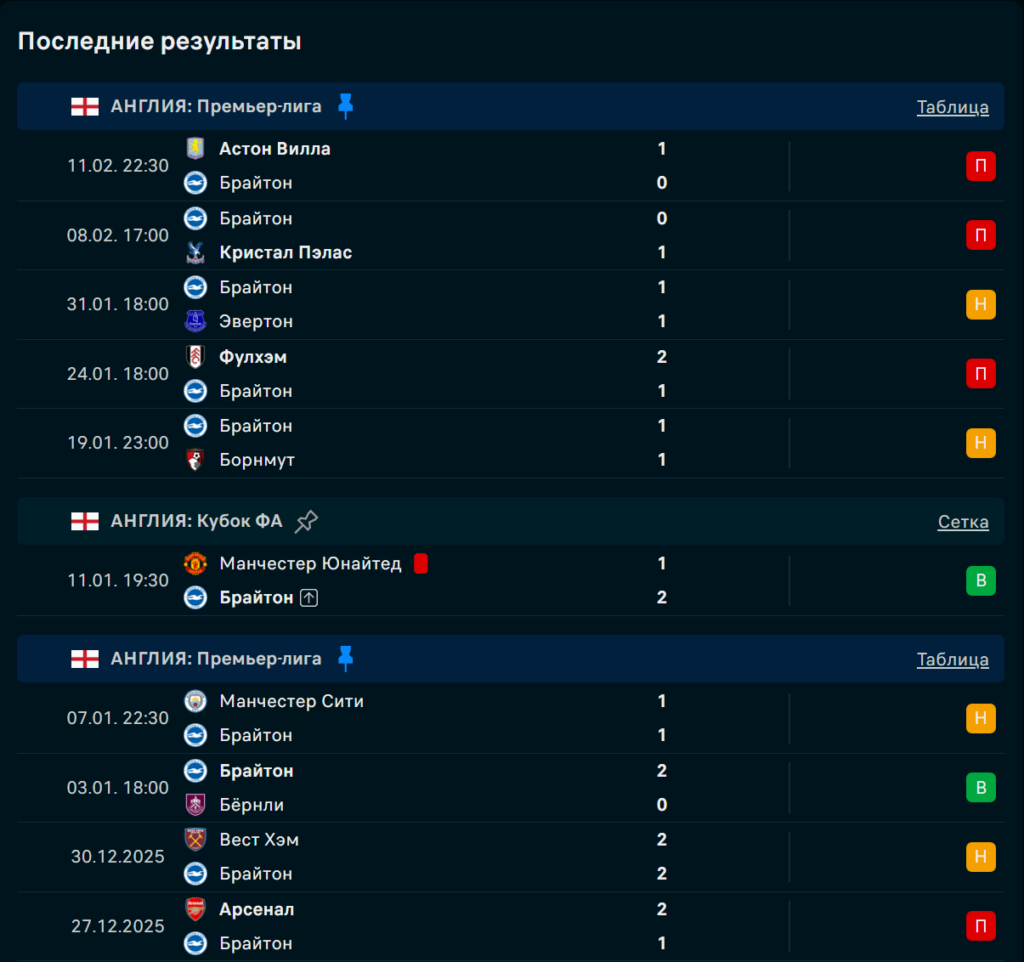Viewport: 1024px width, 962px height.
Task: Toggle pin on the lower Премьер-лига header
Action: click(346, 659)
